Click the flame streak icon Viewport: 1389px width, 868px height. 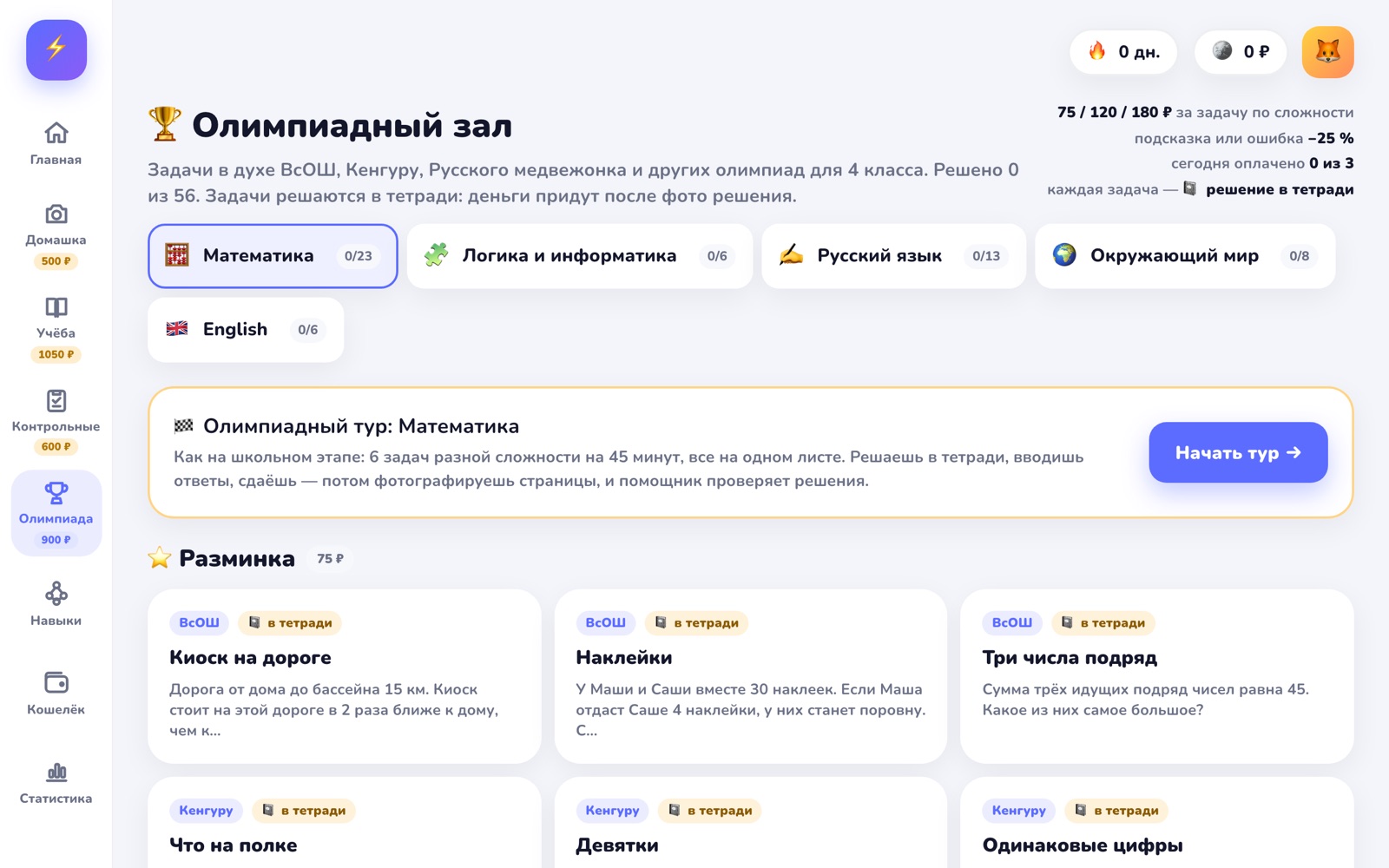(1097, 51)
